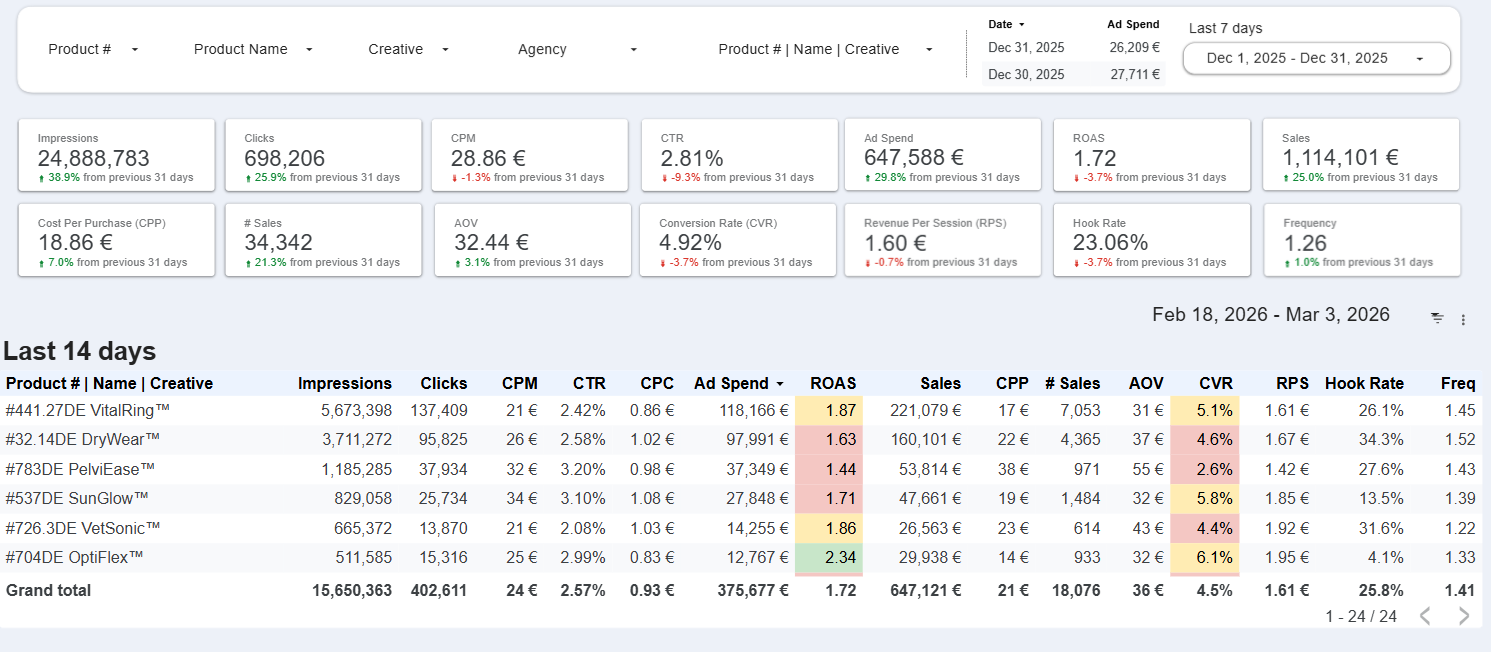The image size is (1491, 652).
Task: Click the Hook Rate column header
Action: click(x=1363, y=383)
